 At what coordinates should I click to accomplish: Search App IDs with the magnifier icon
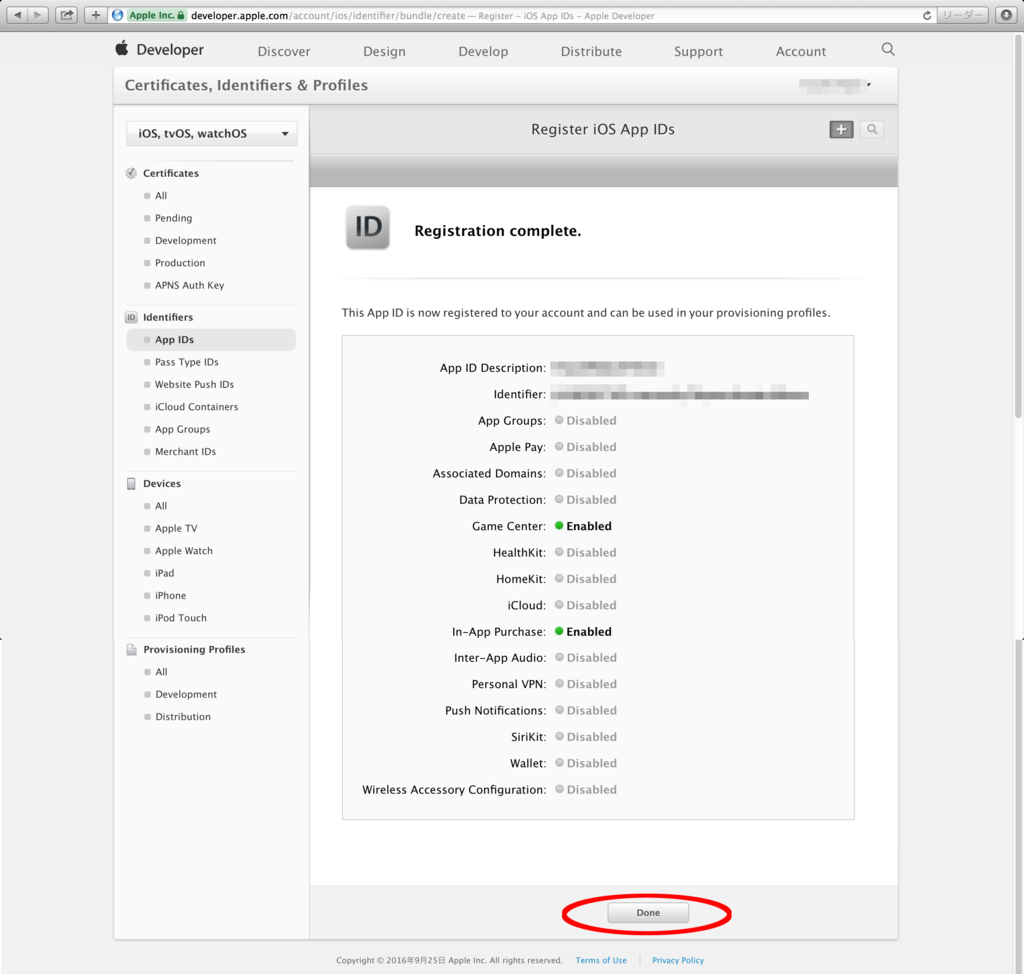pos(872,129)
